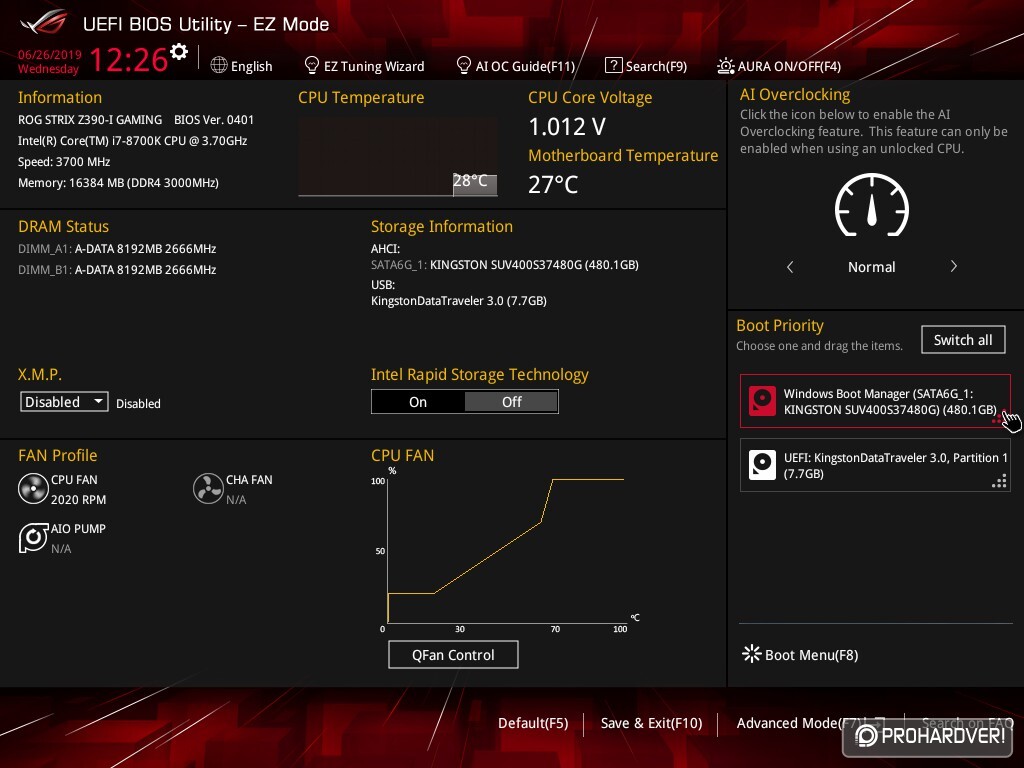Viewport: 1024px width, 768px height.
Task: Click the ROG logo
Action: click(x=44, y=23)
